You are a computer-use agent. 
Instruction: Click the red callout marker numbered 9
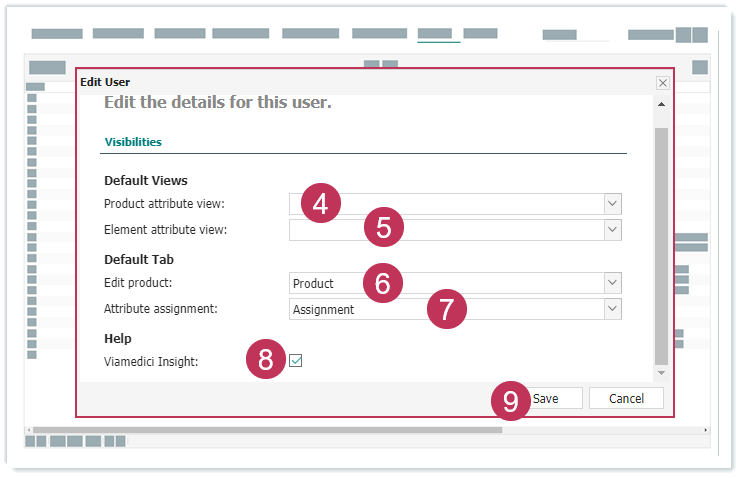[x=511, y=401]
